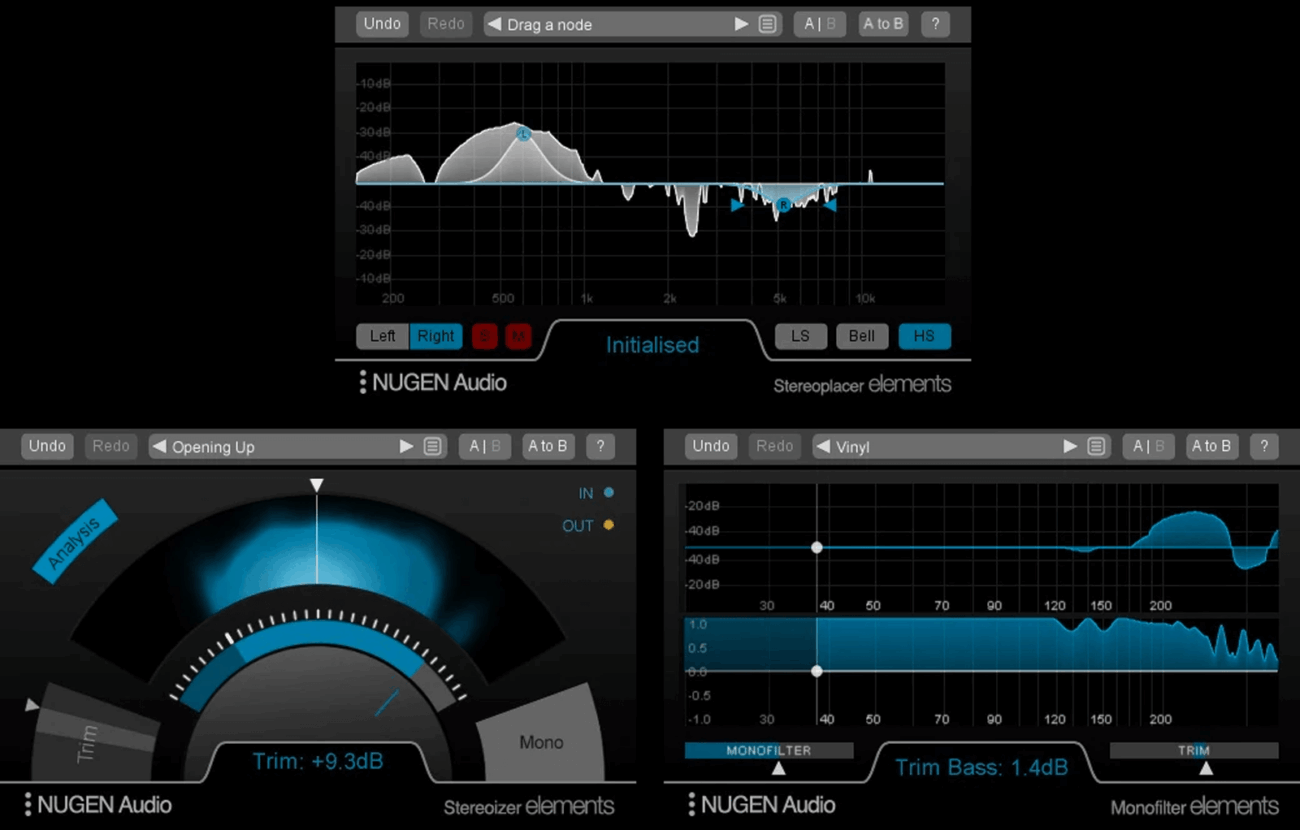Click Undo in the Stereoizer plugin
Screen dimensions: 1300x830
[x=47, y=446]
